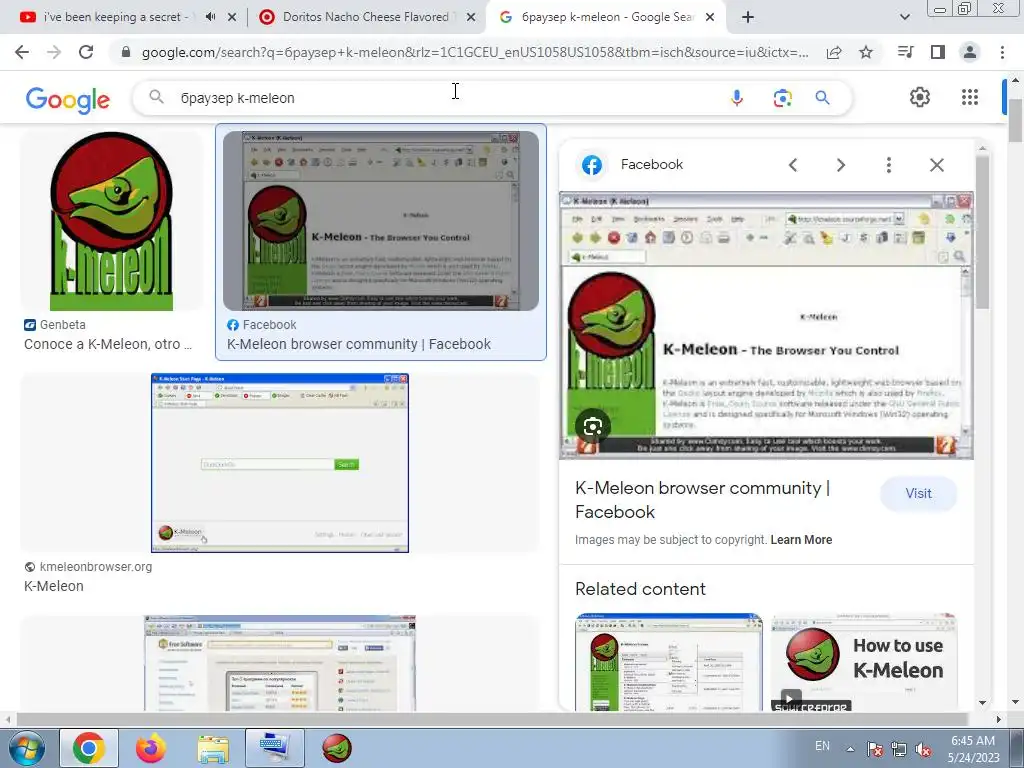Reload the current page

pos(86,52)
